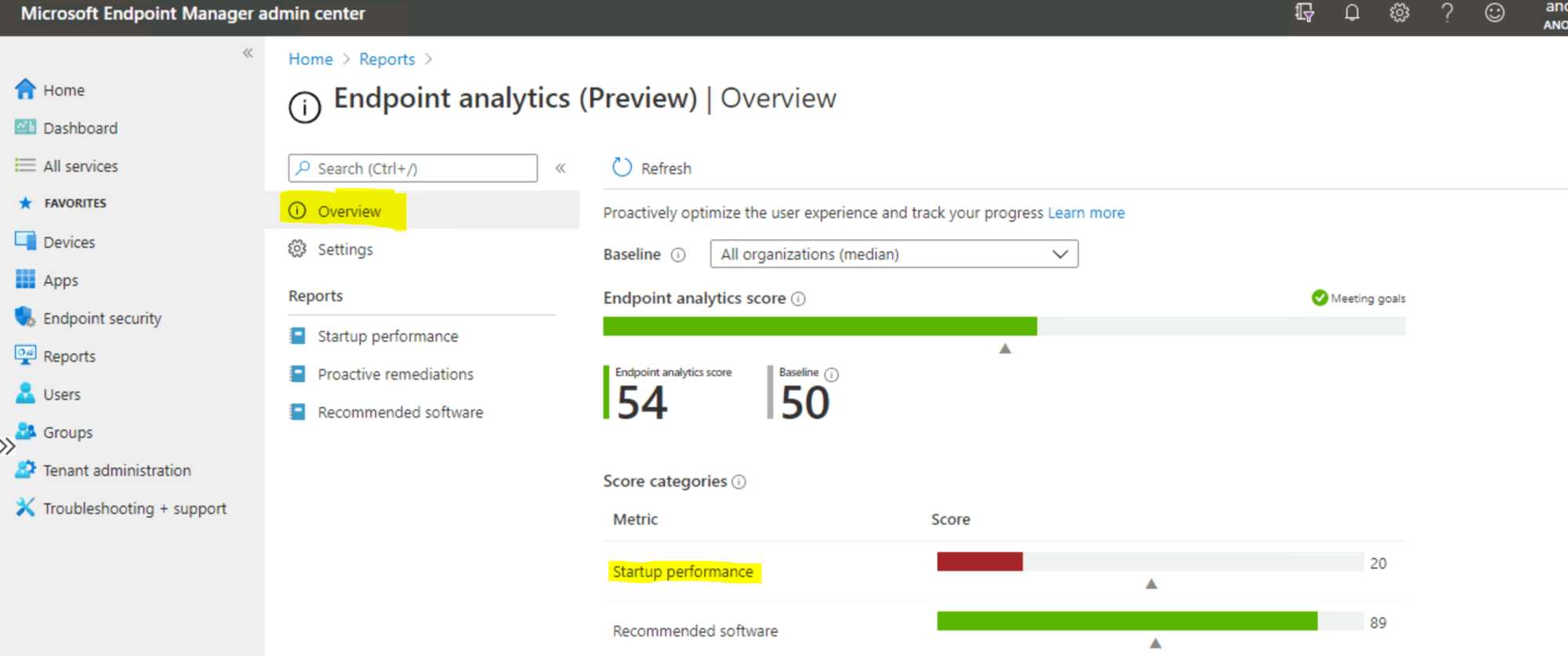Click the directory and subscription filter icon
Screen dimensions: 1568x656
pyautogui.click(x=1305, y=13)
